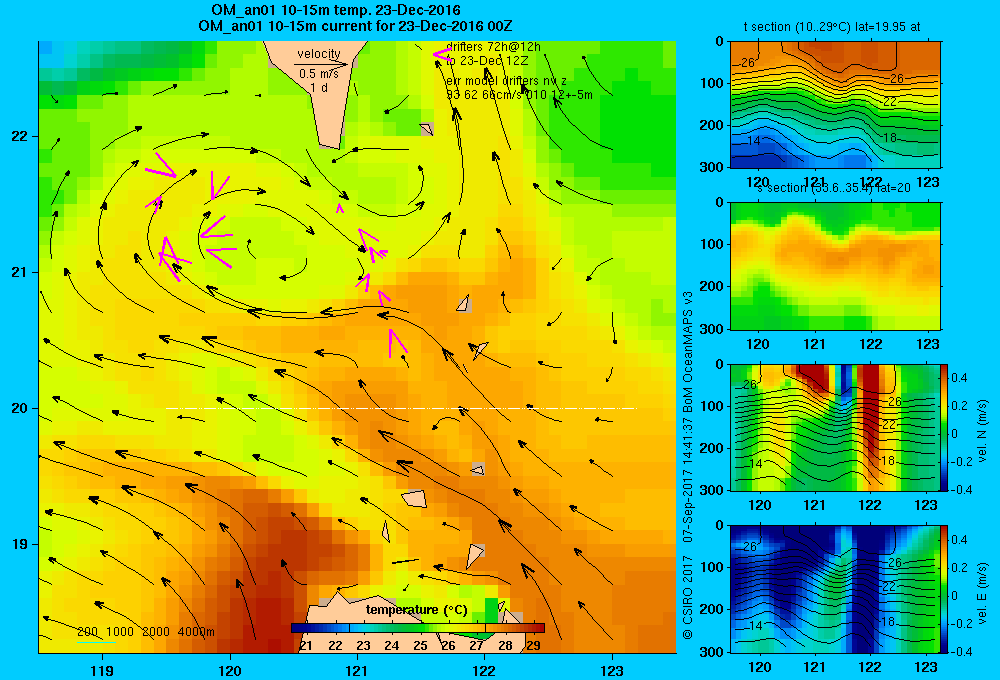Viewport: 1000px width, 680px height.
Task: Open the eastward velocity section panel
Action: (835, 589)
